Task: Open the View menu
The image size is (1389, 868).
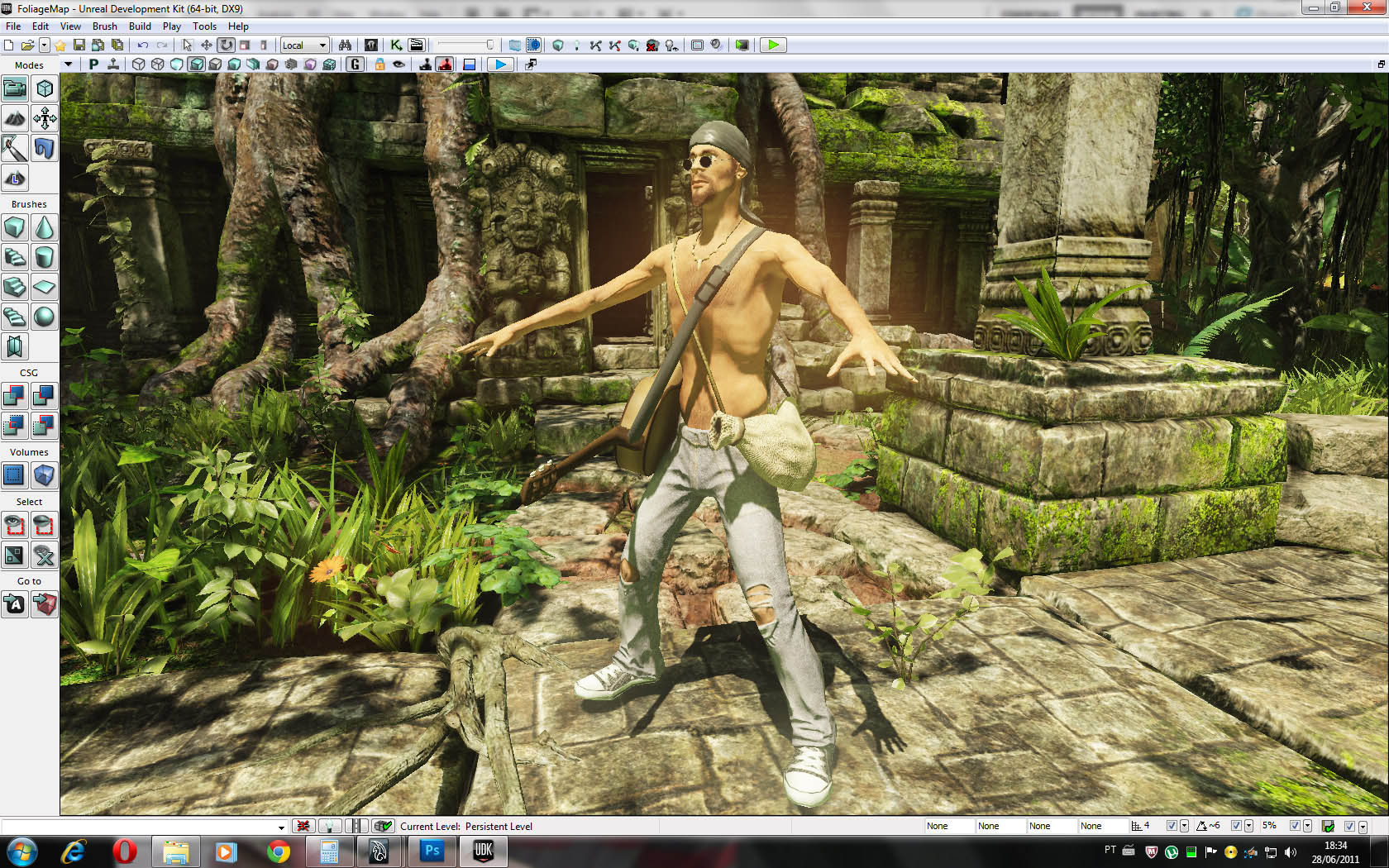Action: (71, 26)
